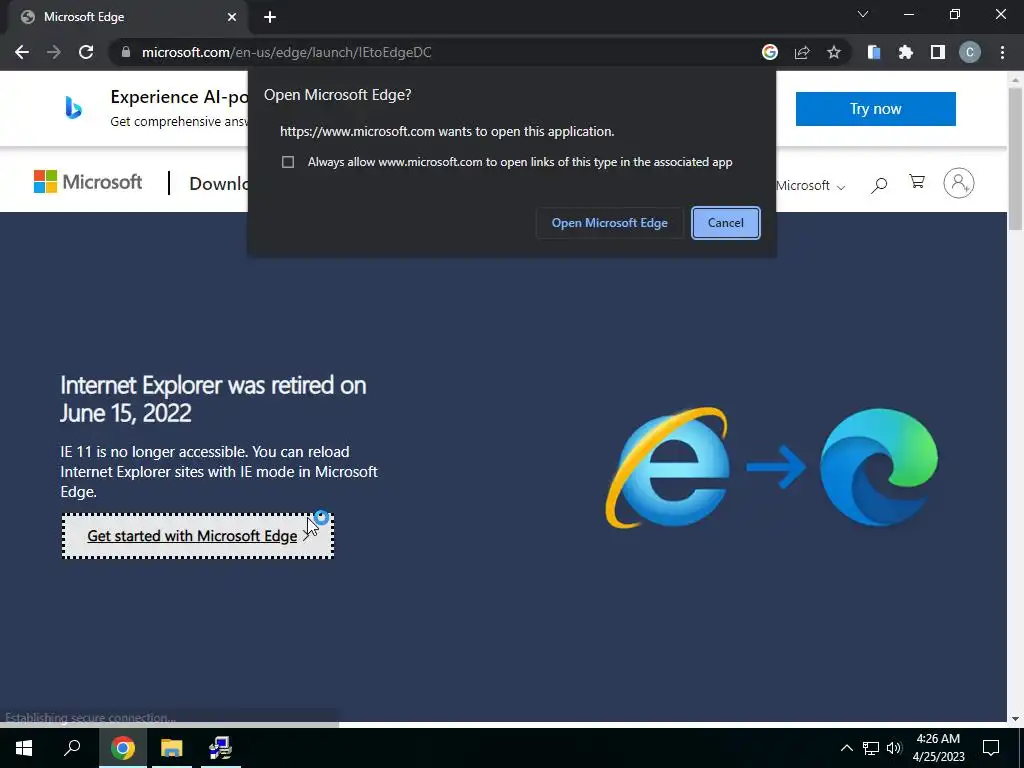Show hidden system tray icons
This screenshot has height=768, width=1024.
[846, 748]
